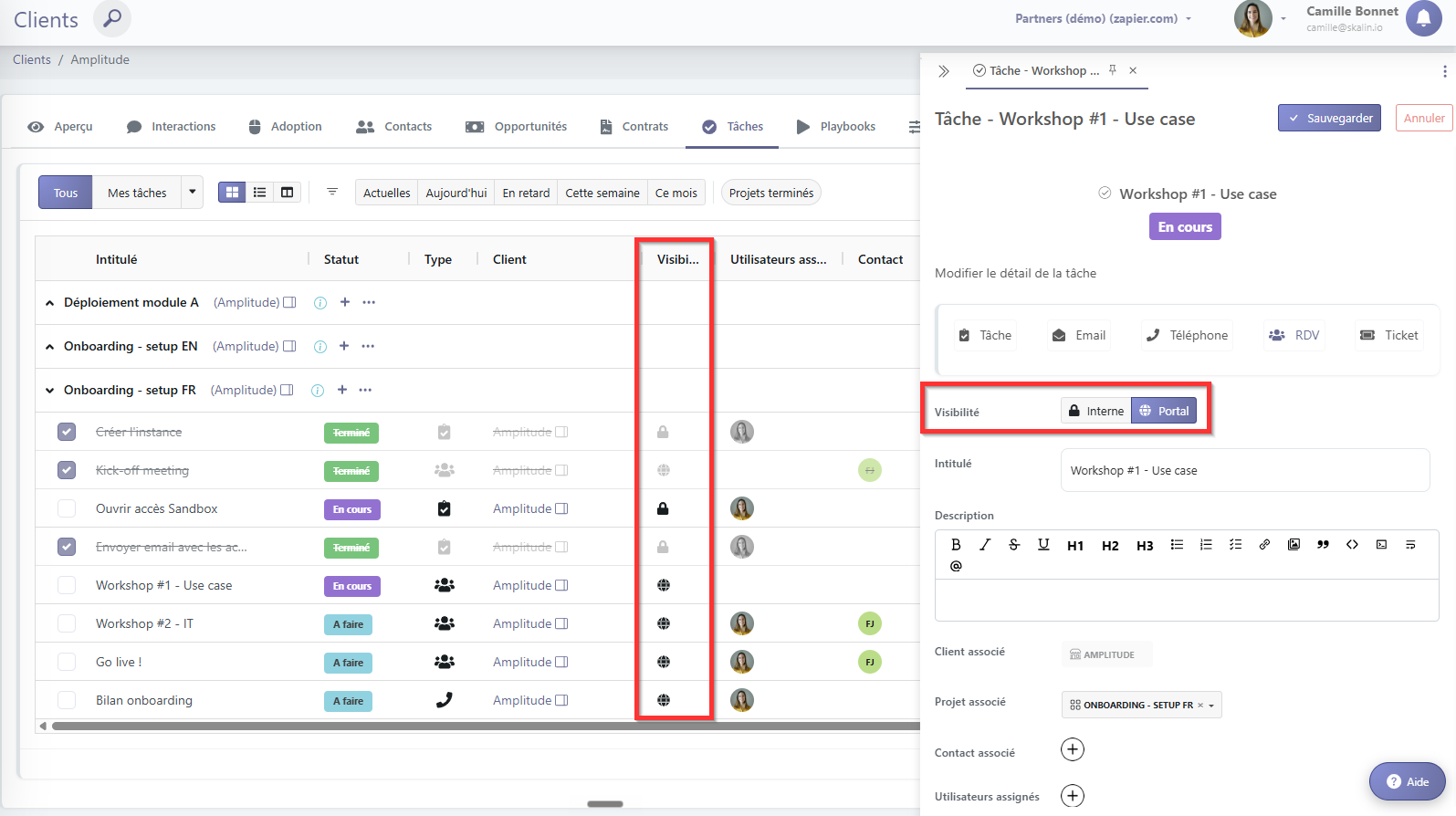
Task: Check the Workshop #1 - Use case checkbox
Action: pos(67,585)
